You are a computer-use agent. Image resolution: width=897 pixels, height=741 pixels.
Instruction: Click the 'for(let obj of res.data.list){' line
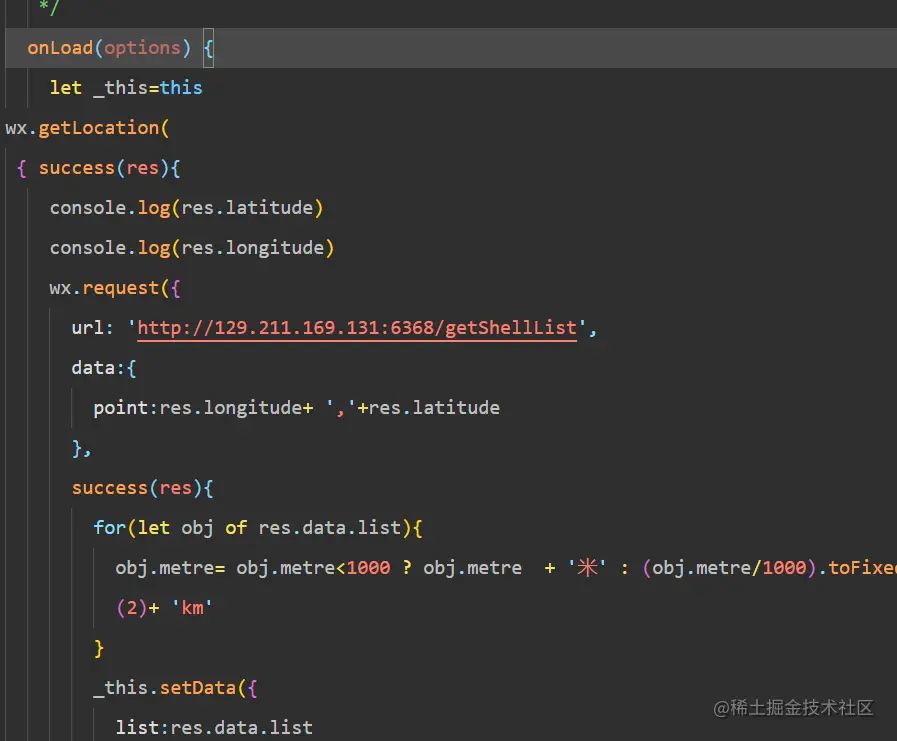point(258,528)
